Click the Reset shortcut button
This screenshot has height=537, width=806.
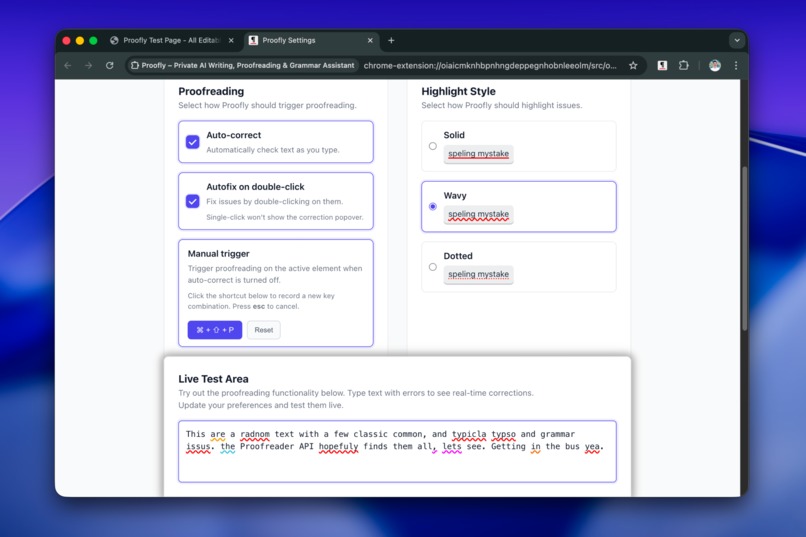264,330
